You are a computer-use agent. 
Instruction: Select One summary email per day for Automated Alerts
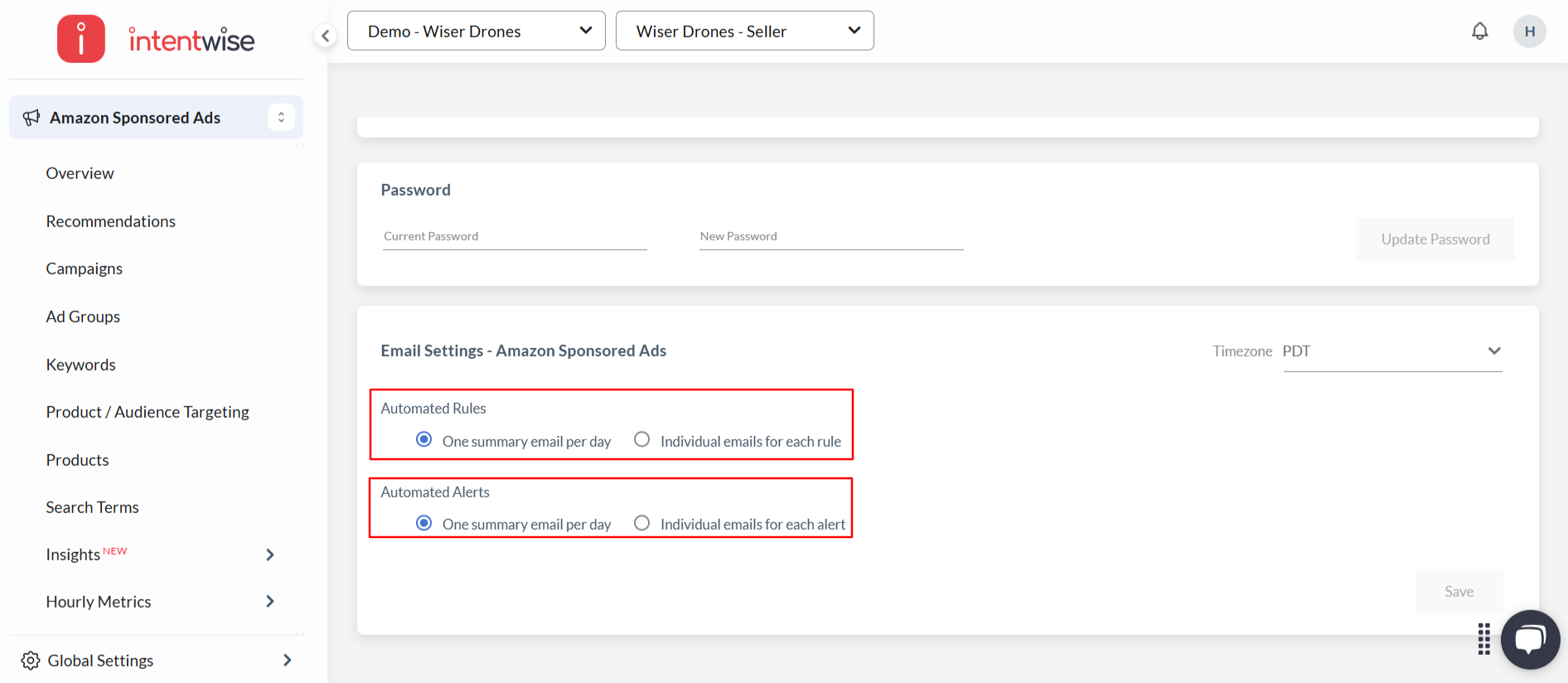[423, 523]
